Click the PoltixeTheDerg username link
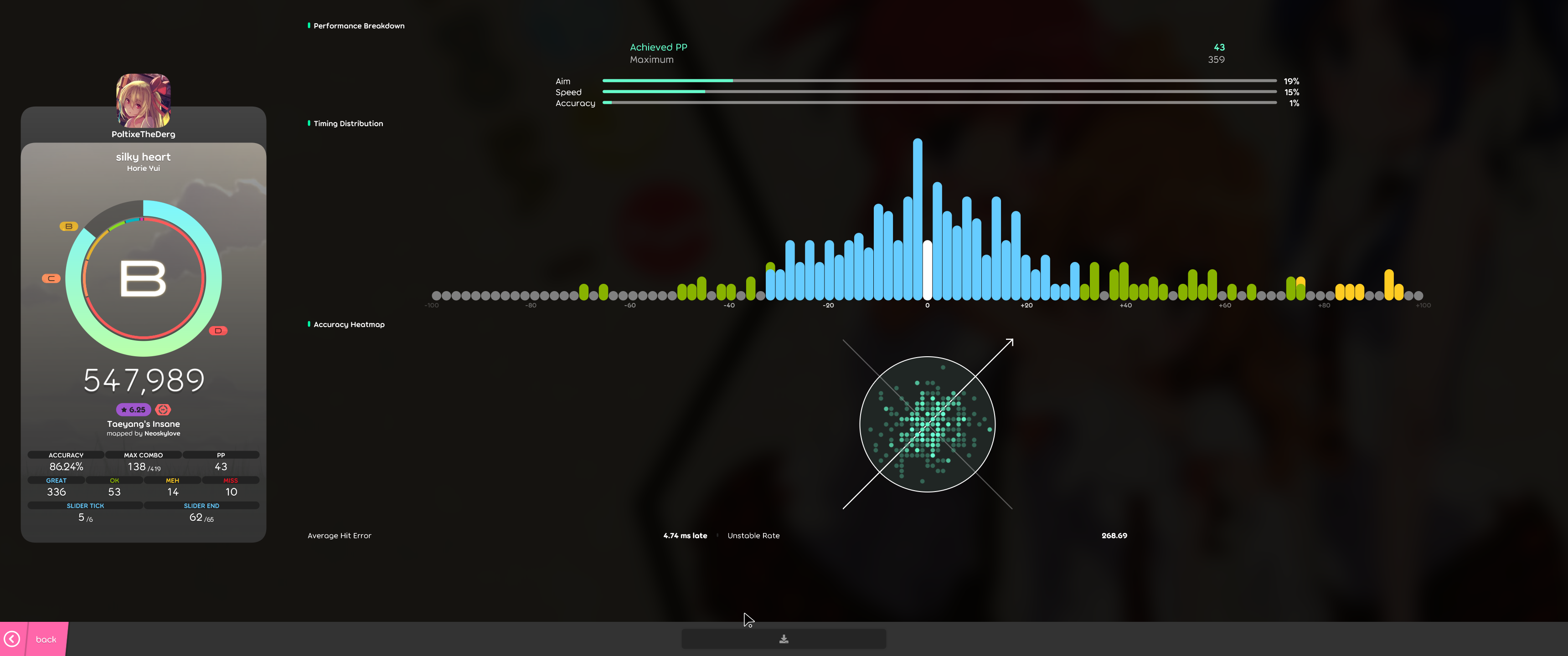This screenshot has height=656, width=1568. [143, 134]
